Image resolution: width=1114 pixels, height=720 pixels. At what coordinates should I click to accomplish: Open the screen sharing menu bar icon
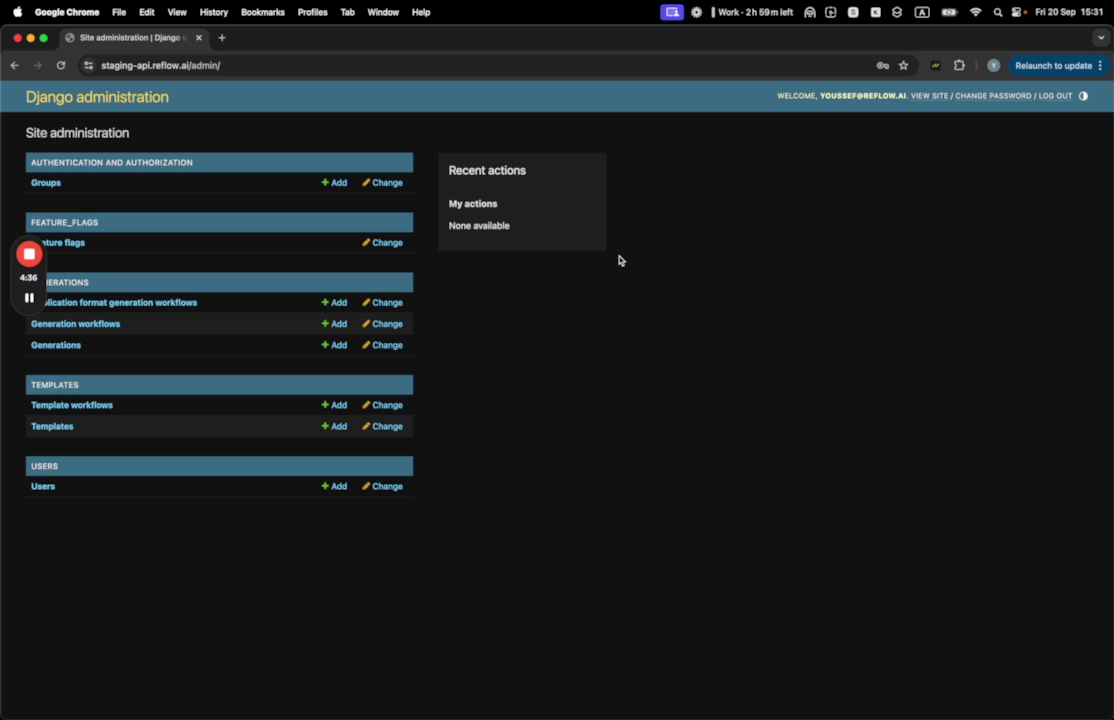[x=671, y=12]
